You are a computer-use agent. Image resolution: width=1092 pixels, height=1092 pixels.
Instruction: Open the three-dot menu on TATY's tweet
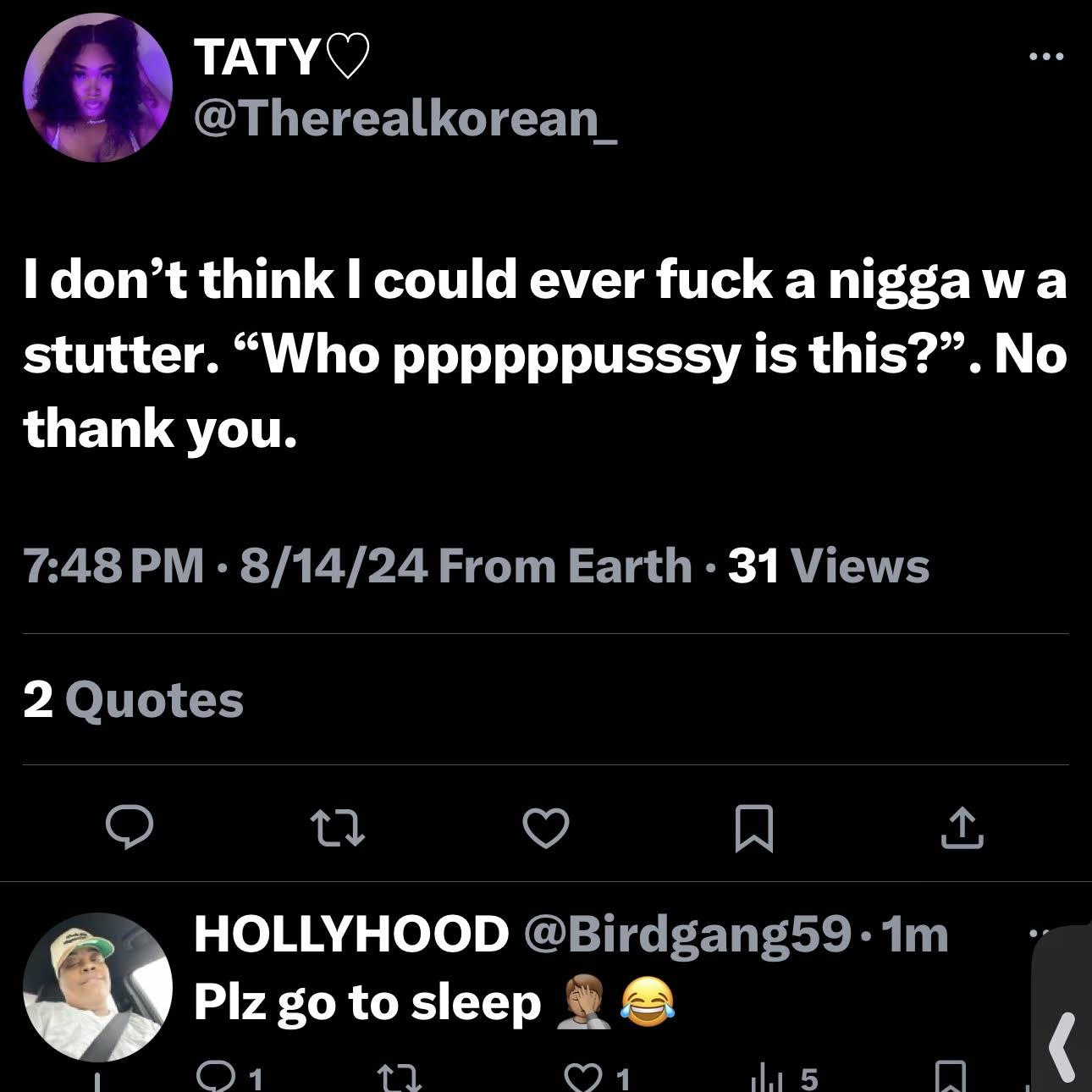[1045, 58]
